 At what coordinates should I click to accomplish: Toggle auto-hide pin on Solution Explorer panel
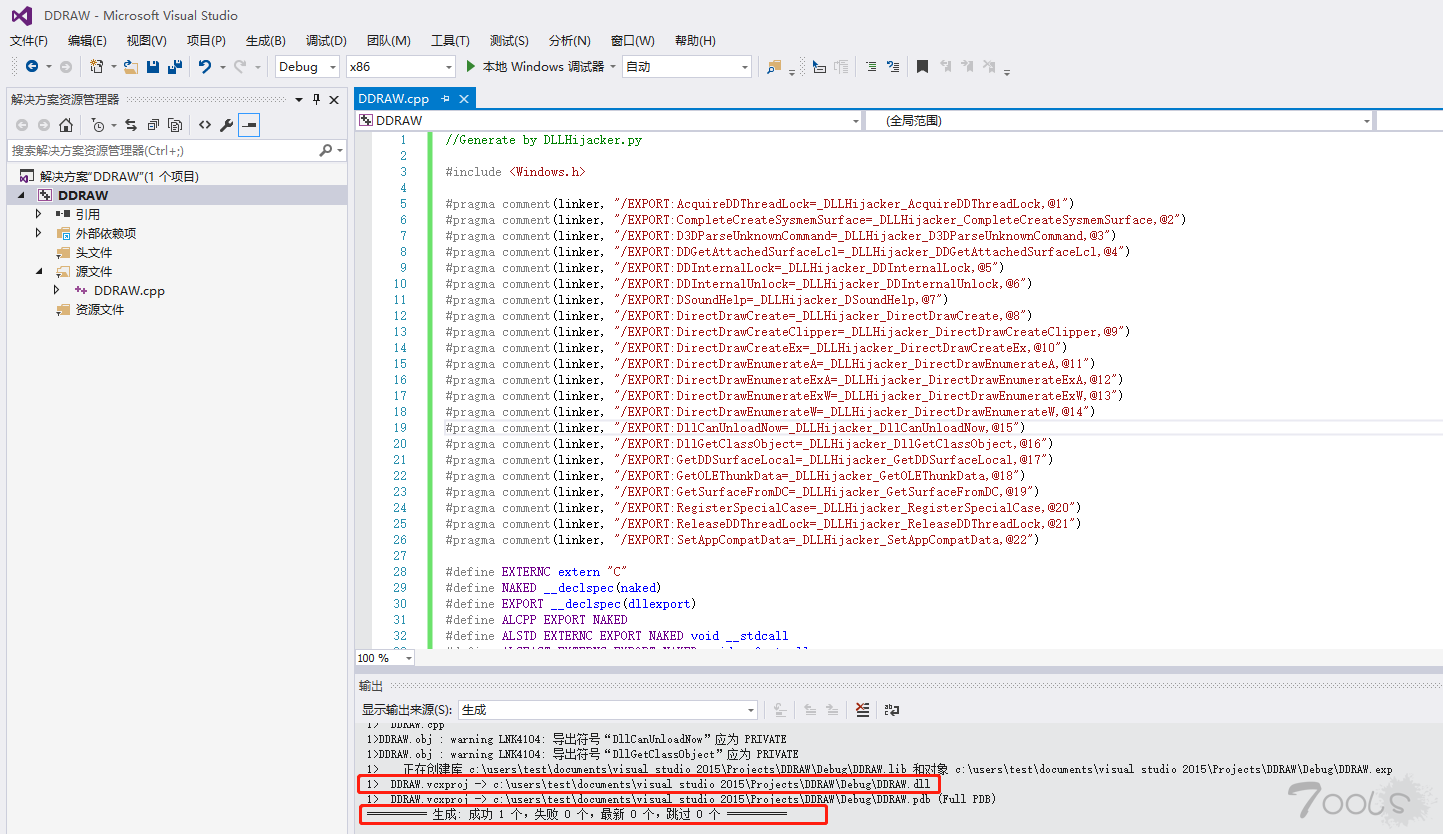(x=317, y=99)
